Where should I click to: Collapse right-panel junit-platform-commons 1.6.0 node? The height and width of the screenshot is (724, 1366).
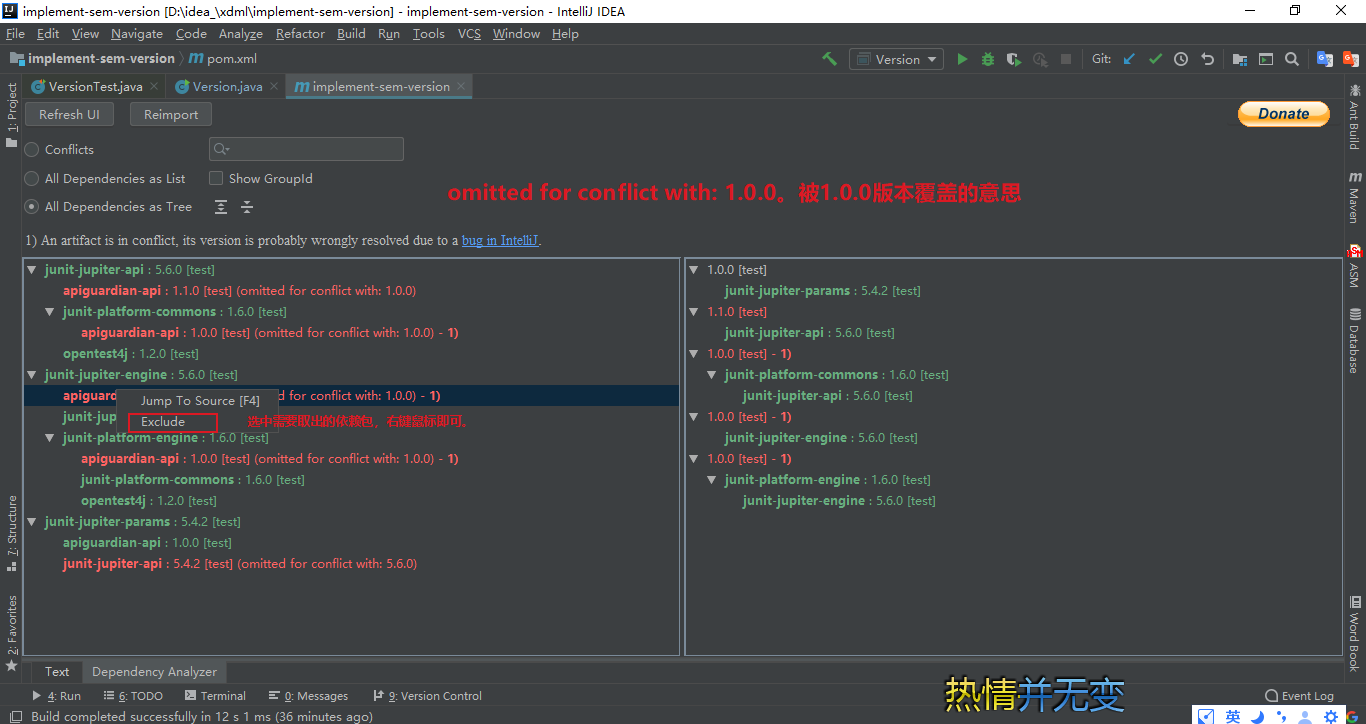[712, 375]
